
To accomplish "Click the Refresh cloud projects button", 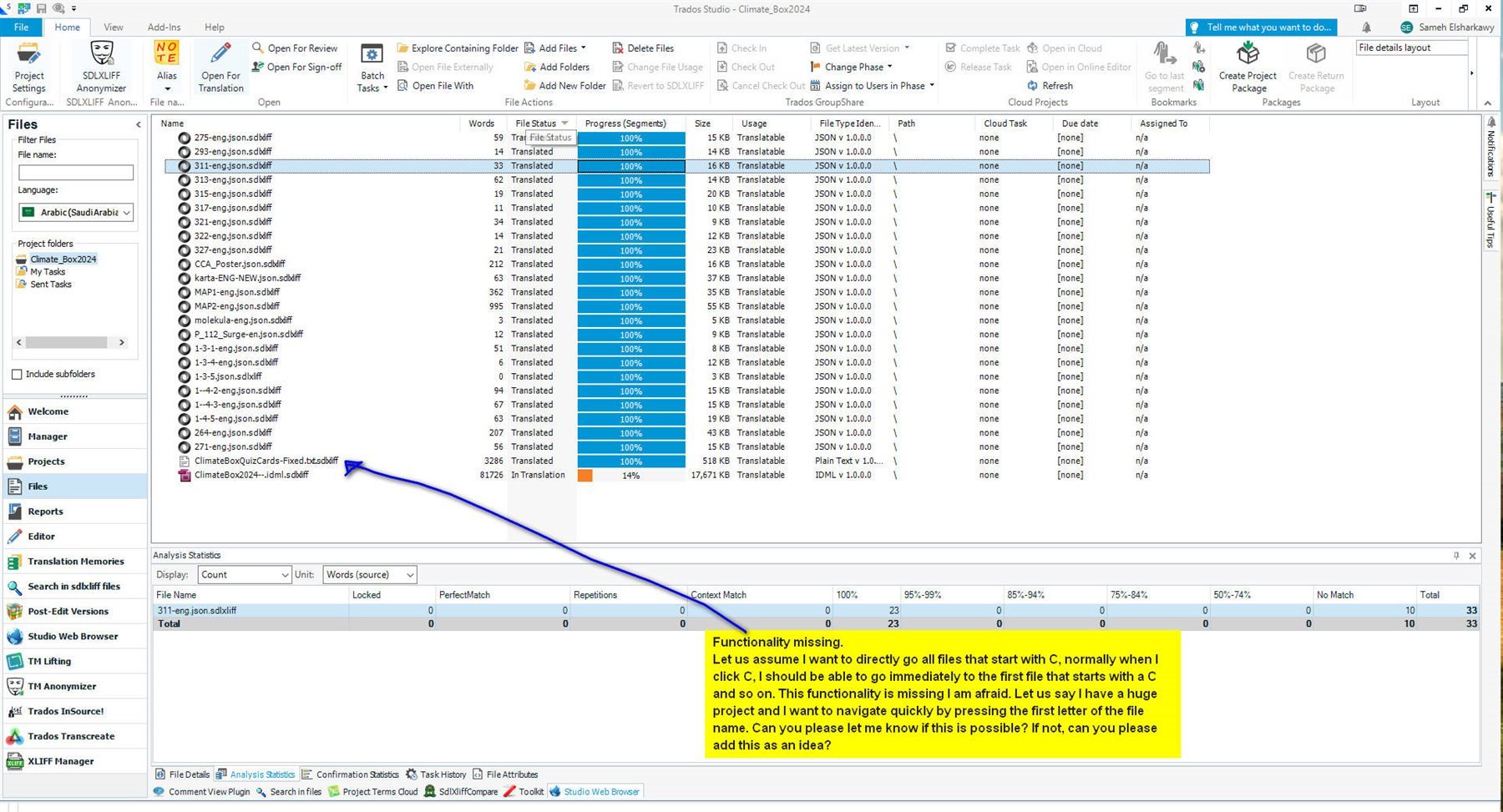I will pos(1050,86).
